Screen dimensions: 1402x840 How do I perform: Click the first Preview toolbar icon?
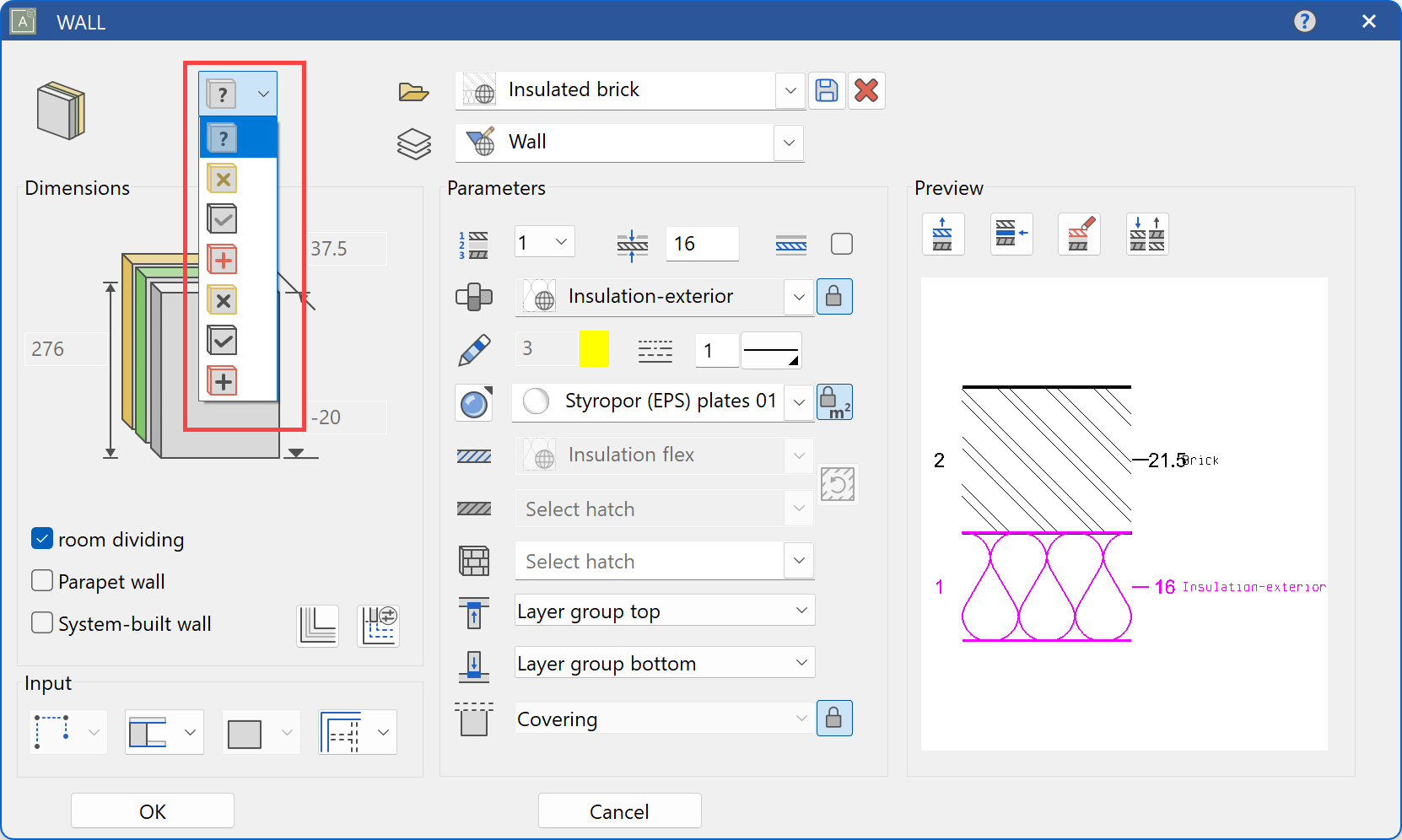(942, 234)
